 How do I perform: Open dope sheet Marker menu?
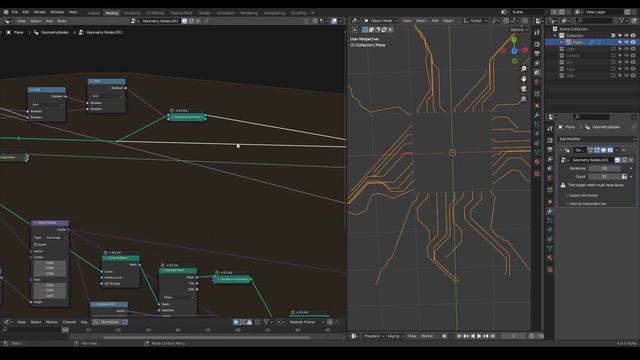click(x=51, y=322)
